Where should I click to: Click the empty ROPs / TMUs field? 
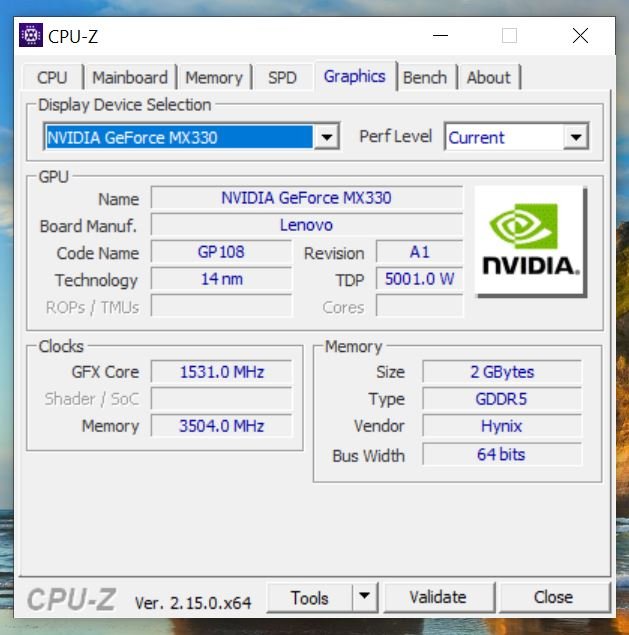221,306
